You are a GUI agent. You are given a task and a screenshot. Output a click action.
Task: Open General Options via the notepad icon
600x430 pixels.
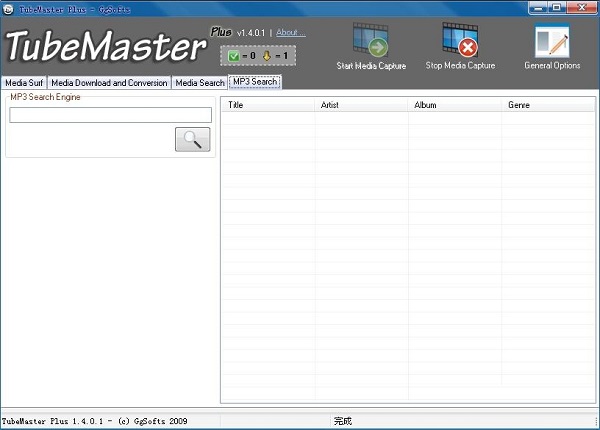pyautogui.click(x=552, y=41)
